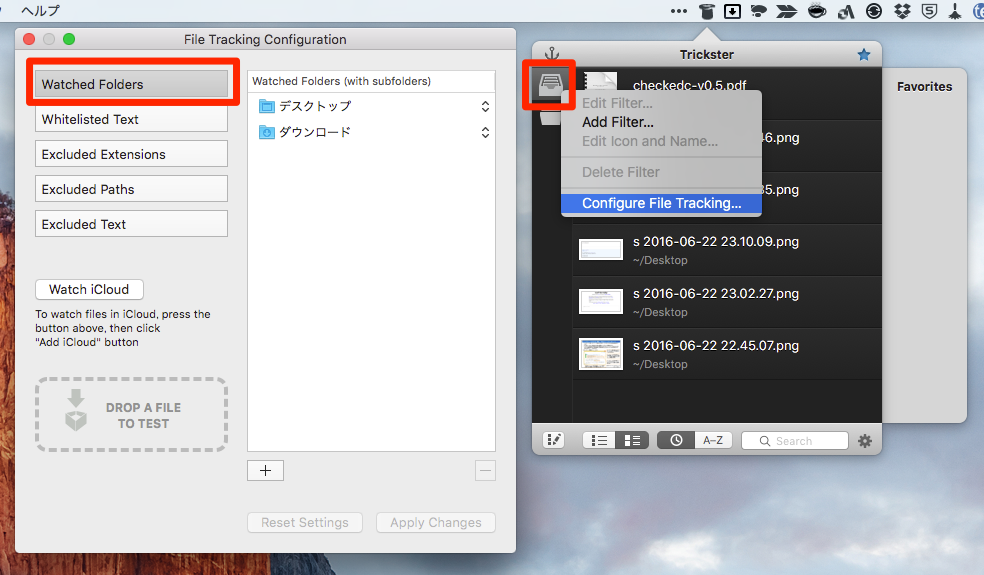Open the ヘルプ menu in menu bar
984x575 pixels.
pos(40,11)
